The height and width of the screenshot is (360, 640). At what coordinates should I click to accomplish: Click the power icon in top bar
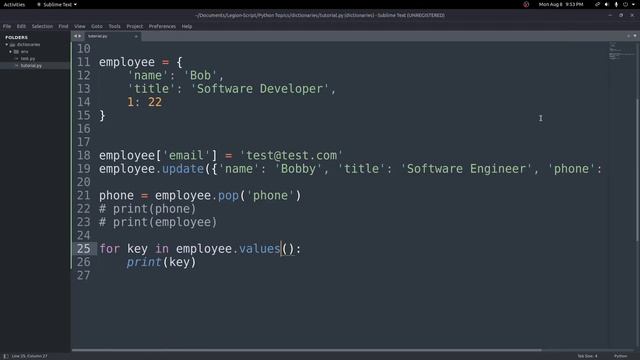[625, 4]
